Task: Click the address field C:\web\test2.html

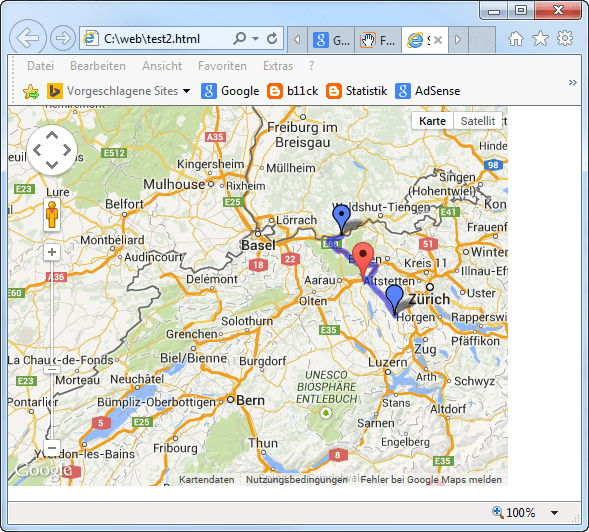Action: pyautogui.click(x=152, y=39)
